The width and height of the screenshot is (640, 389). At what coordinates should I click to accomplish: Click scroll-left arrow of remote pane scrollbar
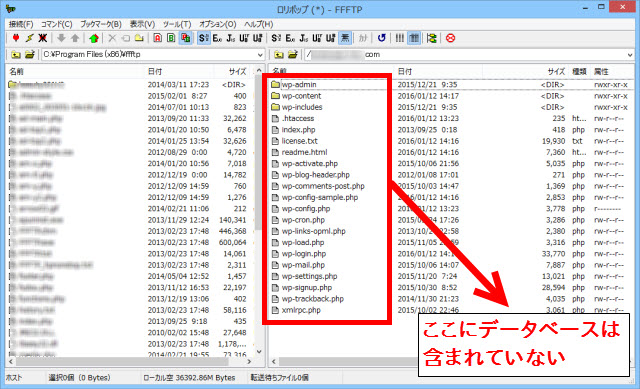tap(274, 362)
